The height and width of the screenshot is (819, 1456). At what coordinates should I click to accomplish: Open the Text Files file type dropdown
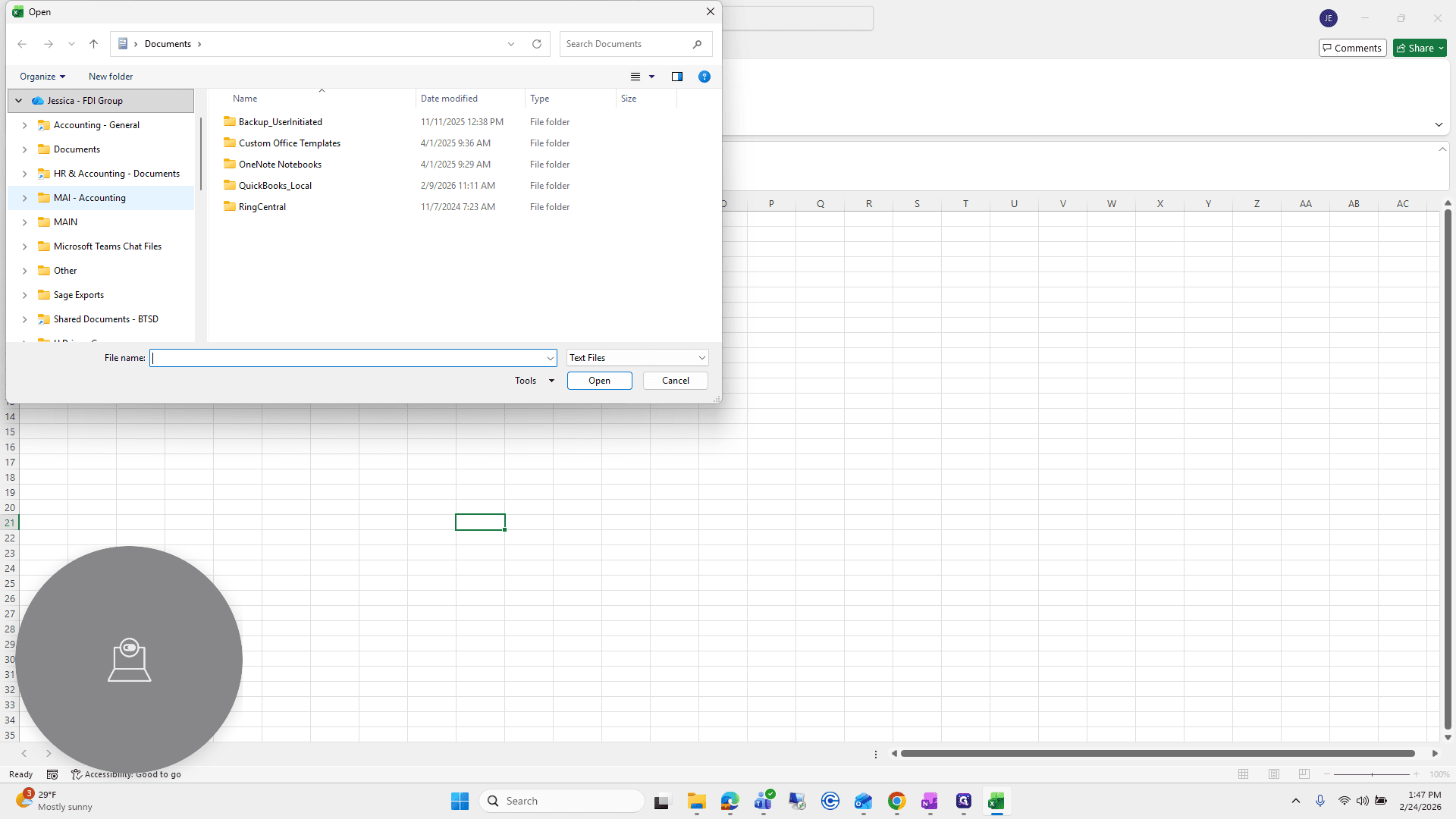637,358
